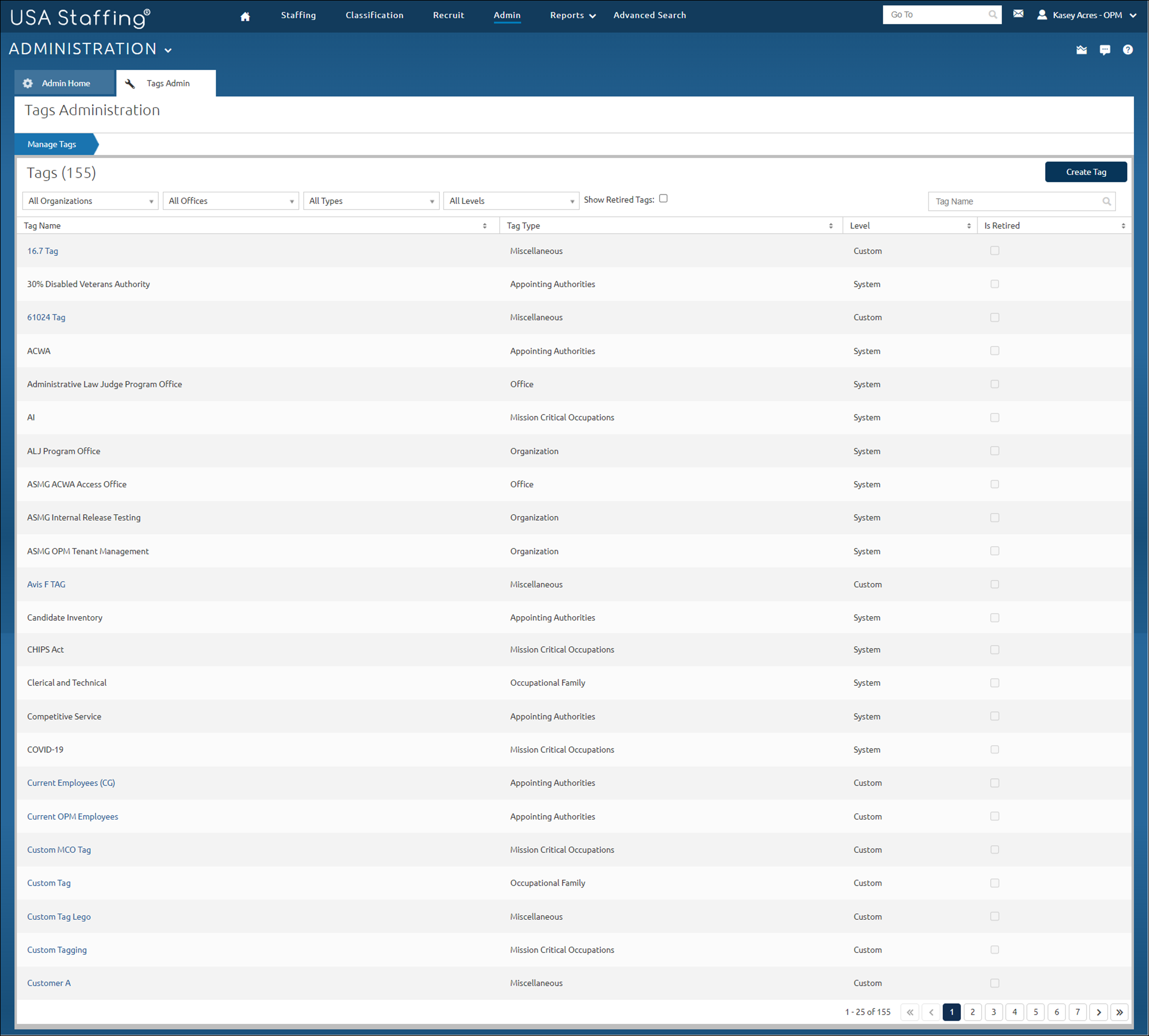
Task: Click the feedback speech bubble icon
Action: coord(1104,50)
